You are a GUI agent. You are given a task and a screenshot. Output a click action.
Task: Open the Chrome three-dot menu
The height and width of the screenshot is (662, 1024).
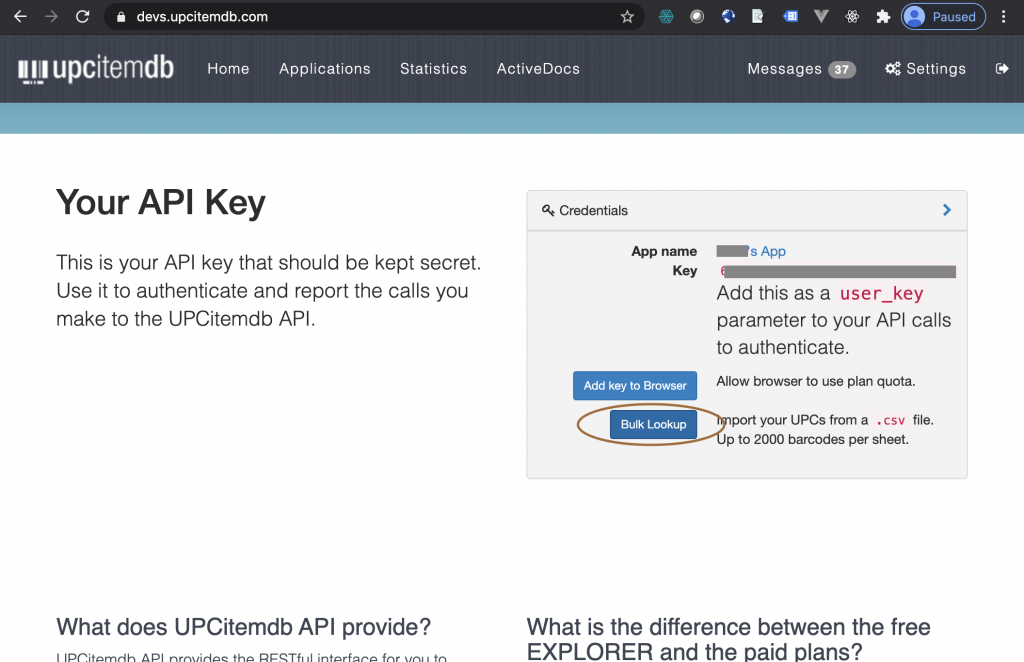pos(1004,17)
